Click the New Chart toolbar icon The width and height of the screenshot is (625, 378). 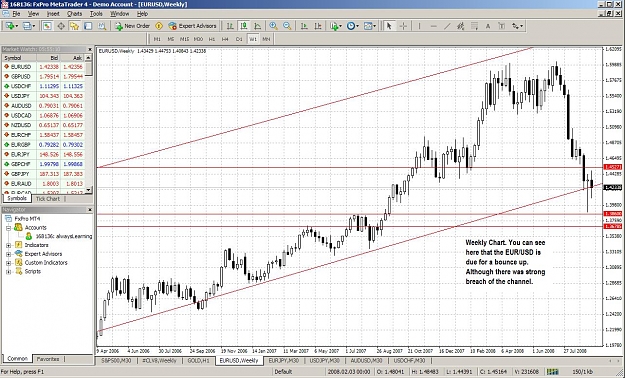(x=9, y=26)
